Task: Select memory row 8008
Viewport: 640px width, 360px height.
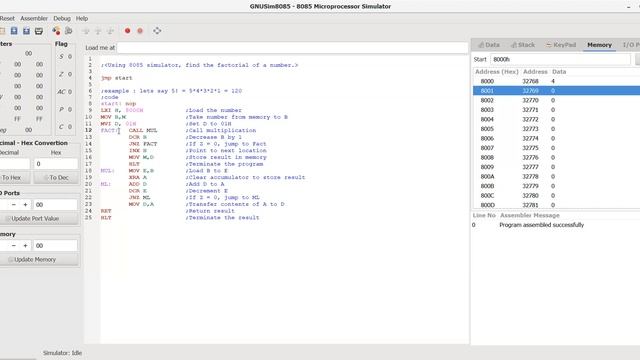Action: 556,157
